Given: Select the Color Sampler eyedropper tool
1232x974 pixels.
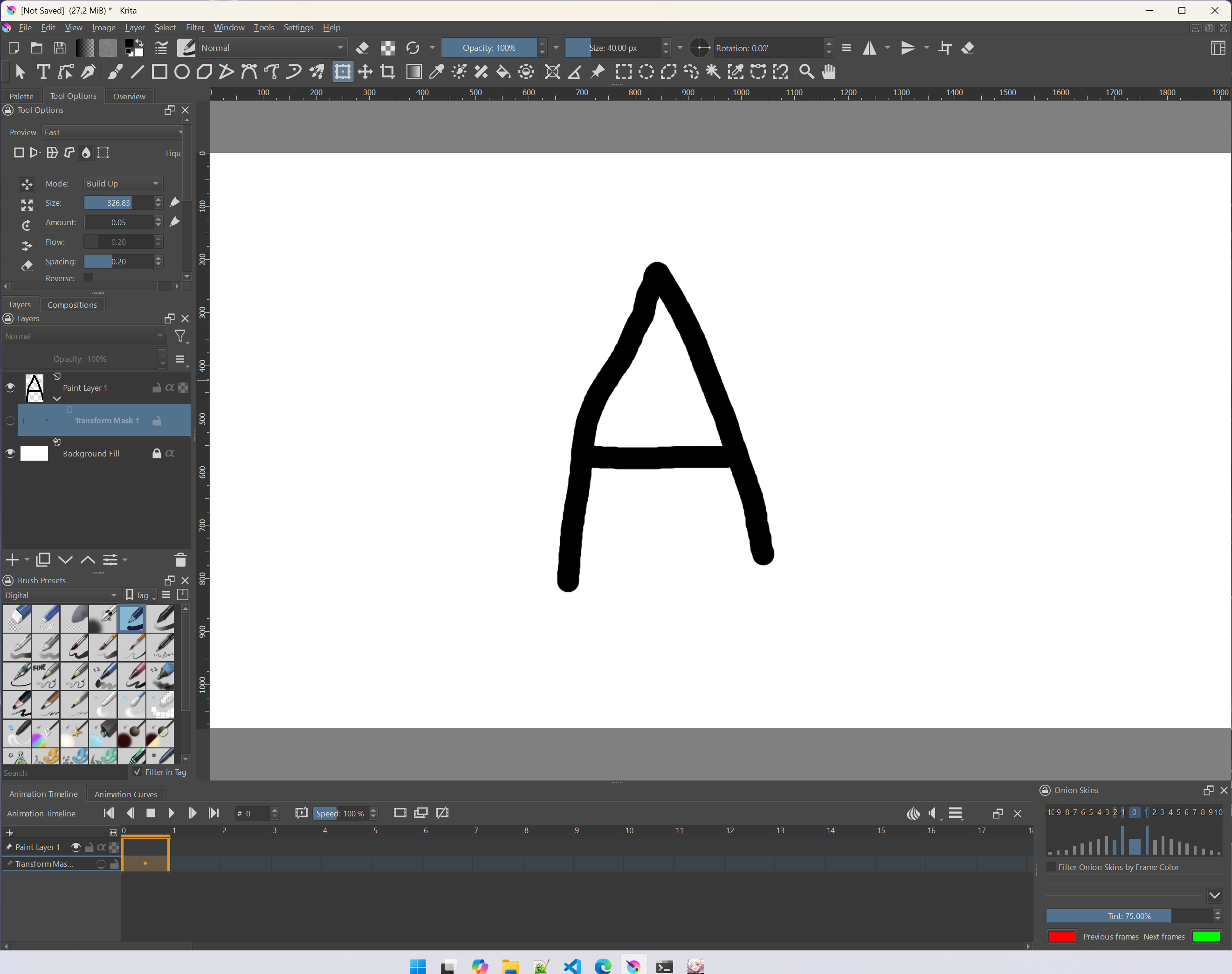Looking at the screenshot, I should click(x=436, y=72).
